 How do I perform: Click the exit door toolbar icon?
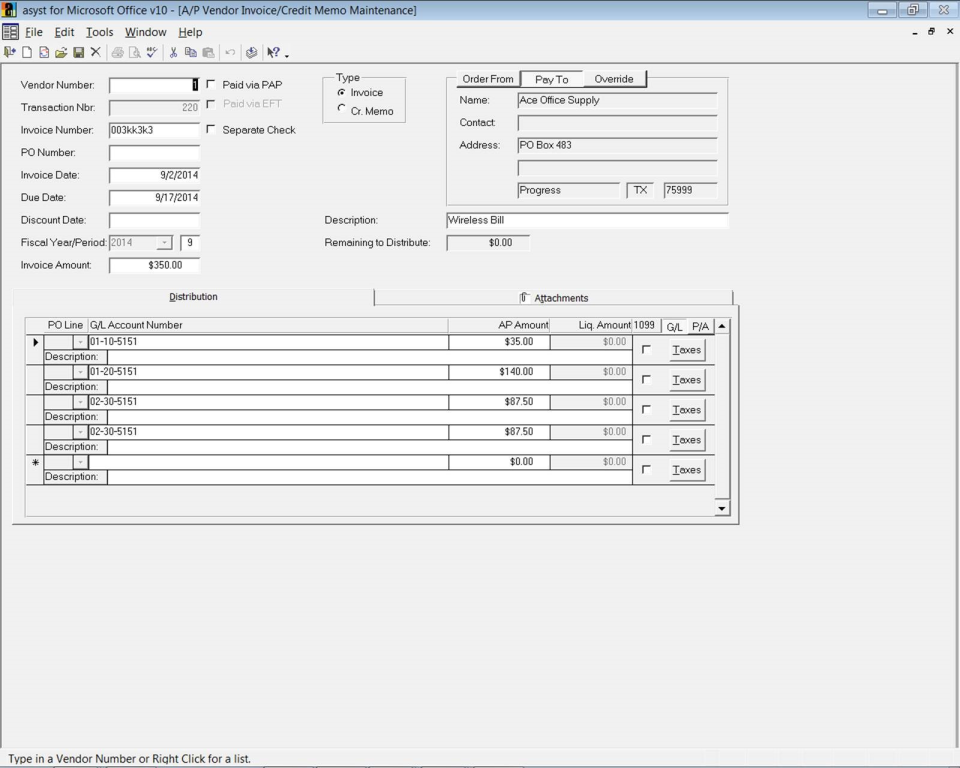10,53
